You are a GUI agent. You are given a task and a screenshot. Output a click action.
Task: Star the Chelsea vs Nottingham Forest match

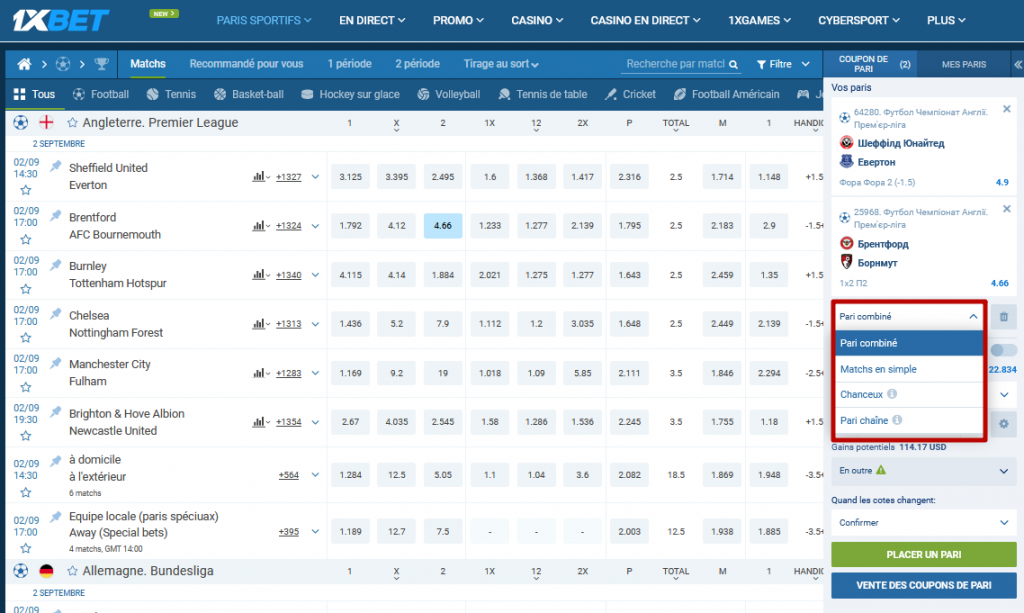point(25,338)
